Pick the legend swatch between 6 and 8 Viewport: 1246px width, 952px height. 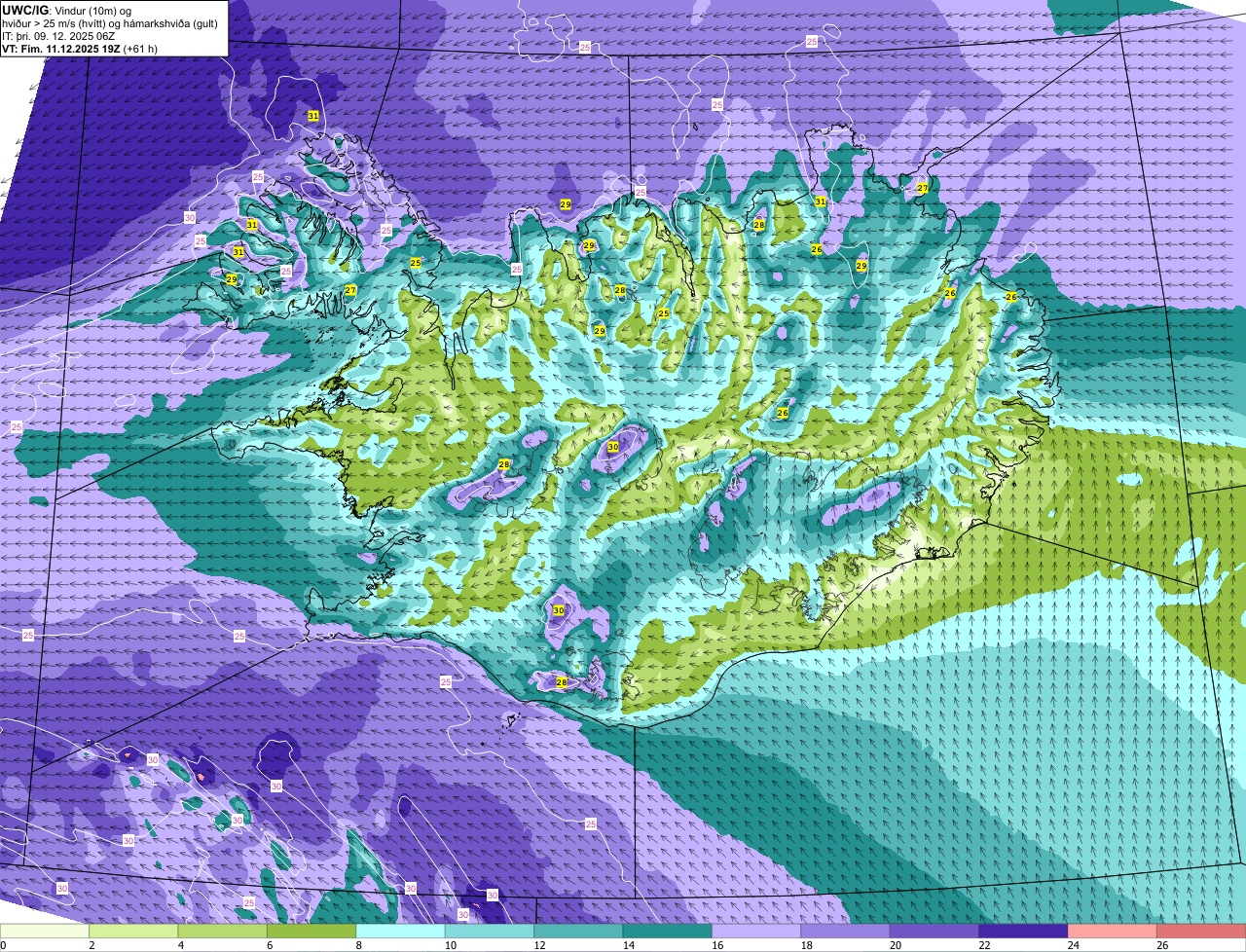311,932
